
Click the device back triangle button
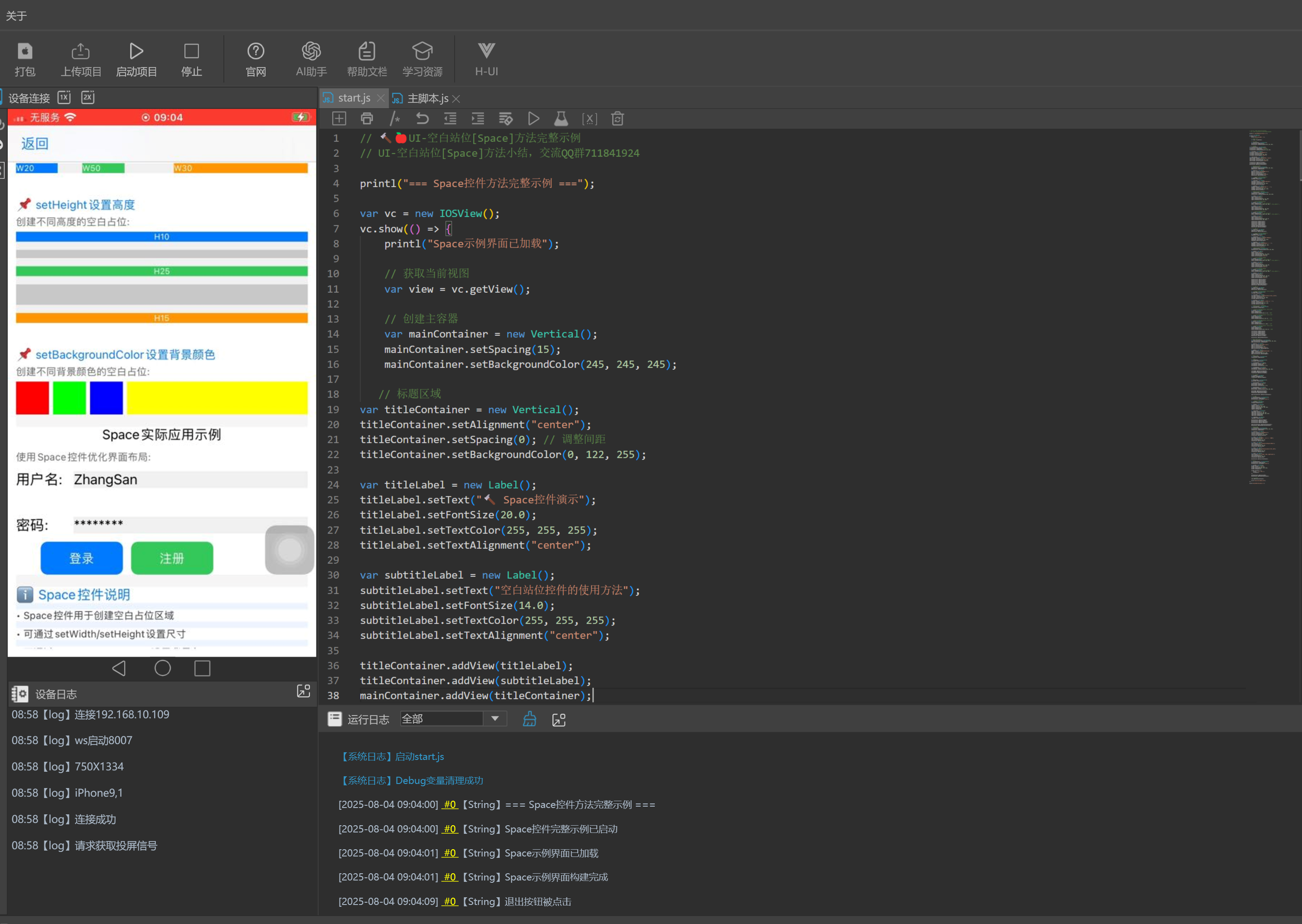coord(119,668)
